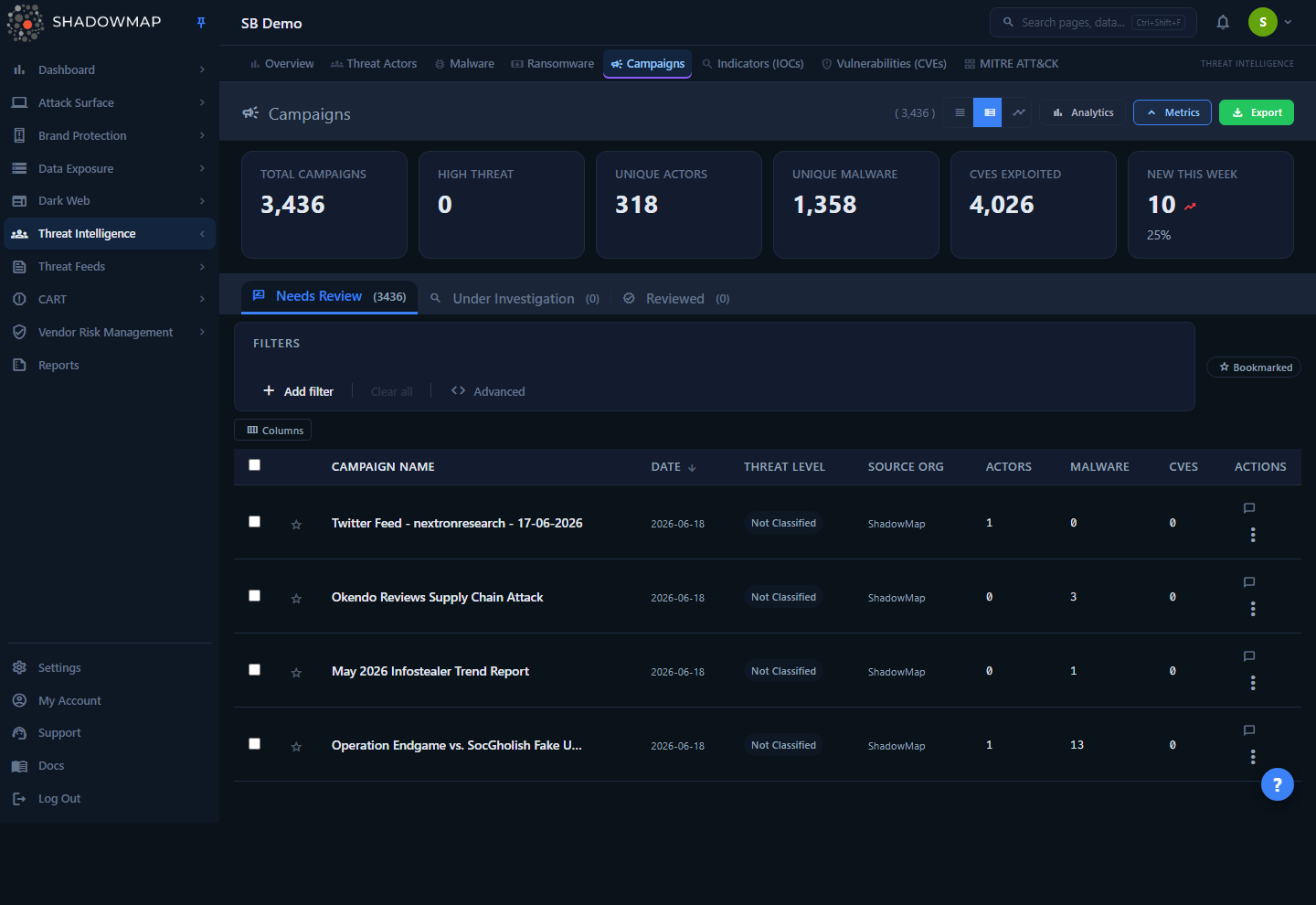Screen dimensions: 1316x905
Task: Open more actions for Operation Endgame campaign
Action: point(1253,757)
